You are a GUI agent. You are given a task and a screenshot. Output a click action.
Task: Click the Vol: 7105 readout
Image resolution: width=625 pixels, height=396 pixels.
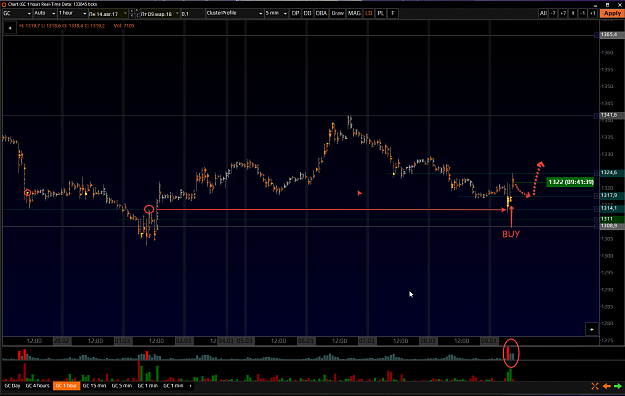click(x=124, y=26)
